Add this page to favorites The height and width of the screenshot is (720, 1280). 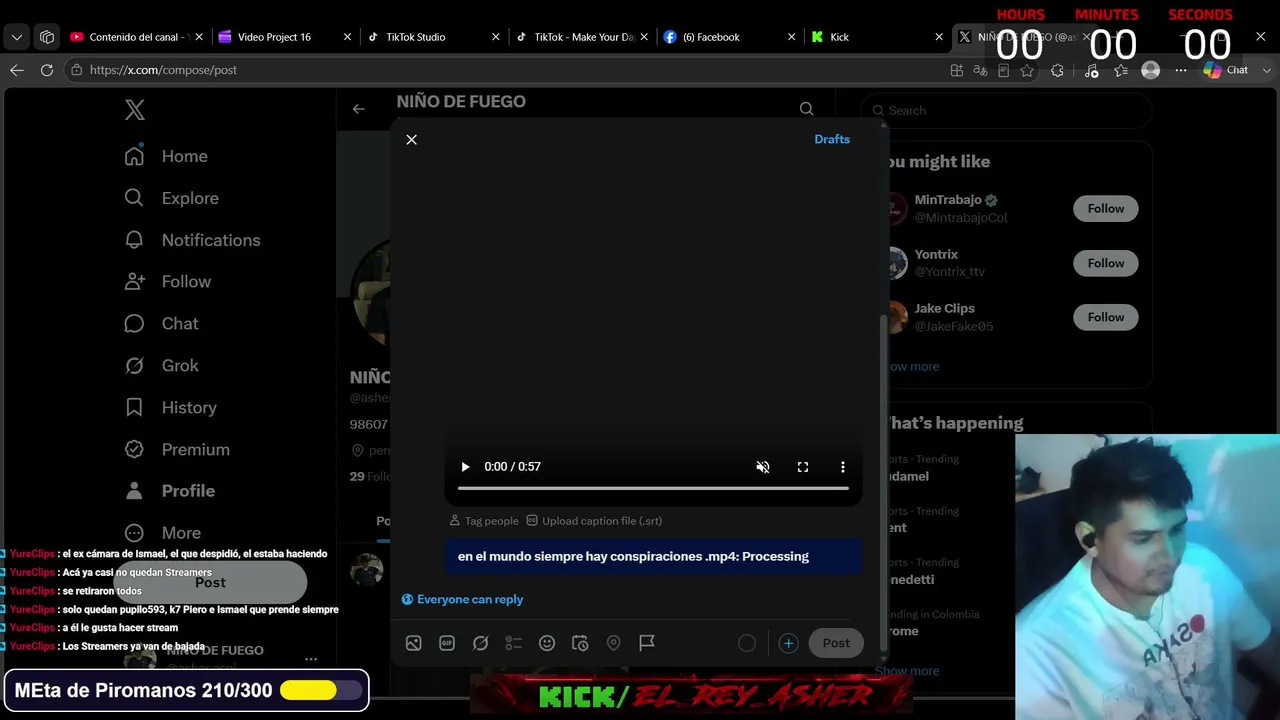click(x=1028, y=70)
